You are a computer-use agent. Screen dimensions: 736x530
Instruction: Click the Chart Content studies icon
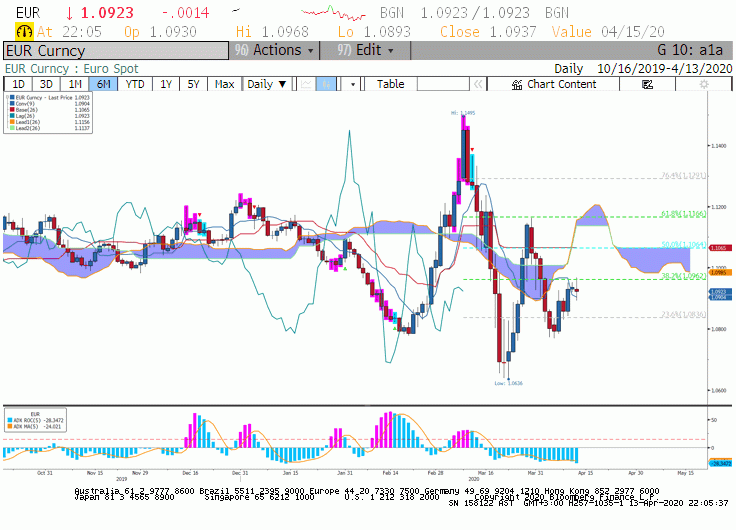[x=517, y=84]
